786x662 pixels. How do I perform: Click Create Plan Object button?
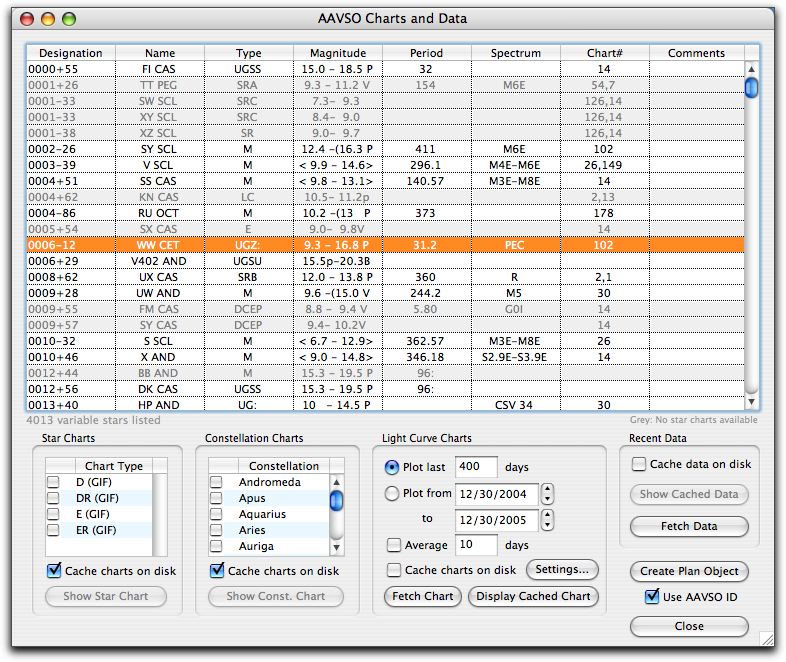689,572
